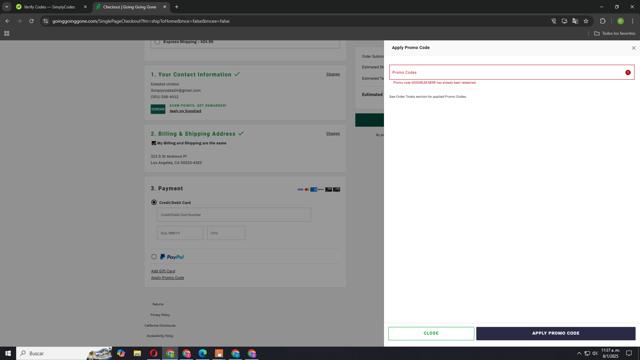Select Express Shipping radio option
640x360 pixels.
click(157, 42)
